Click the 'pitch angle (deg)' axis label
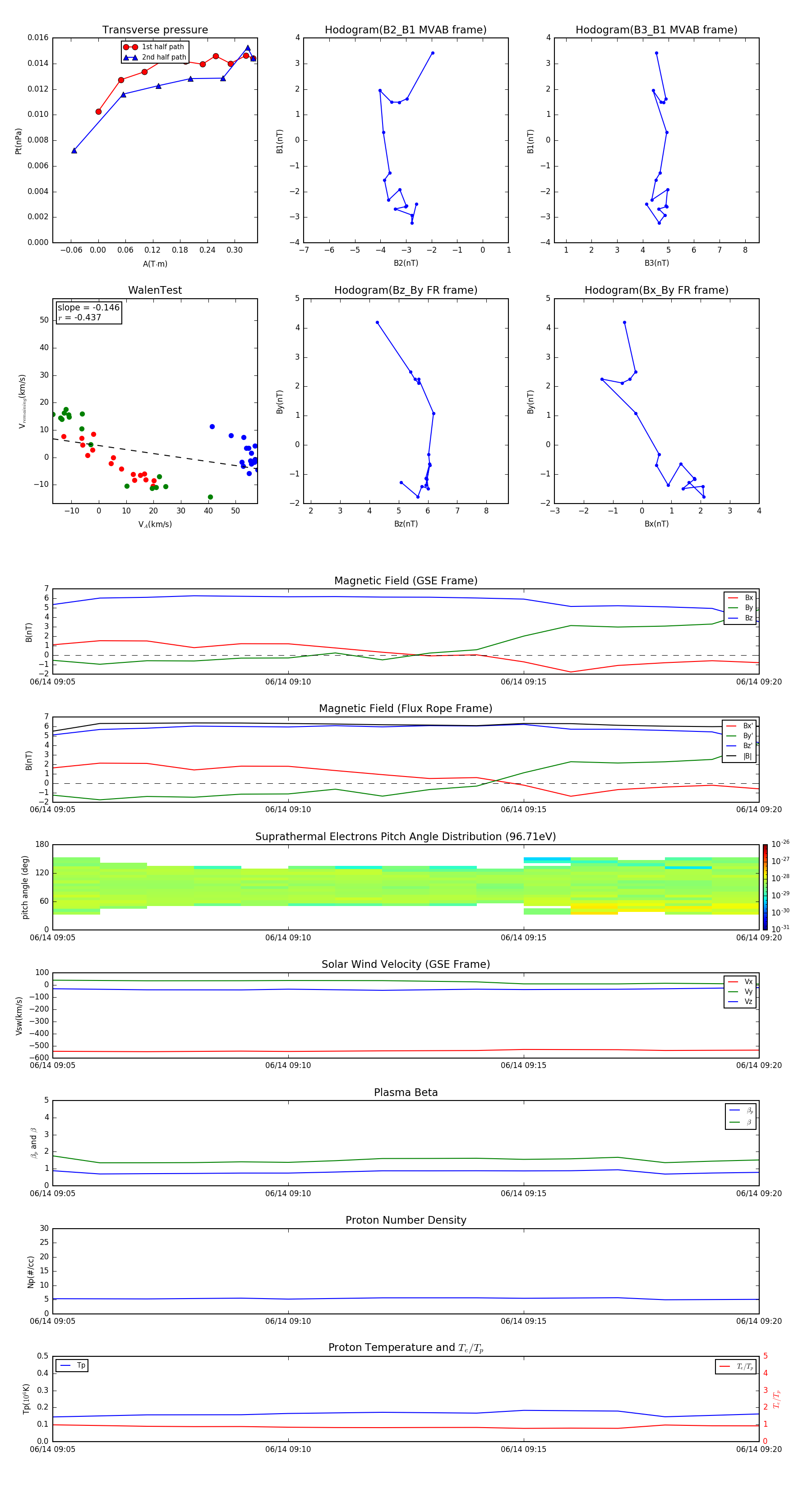 [25, 887]
